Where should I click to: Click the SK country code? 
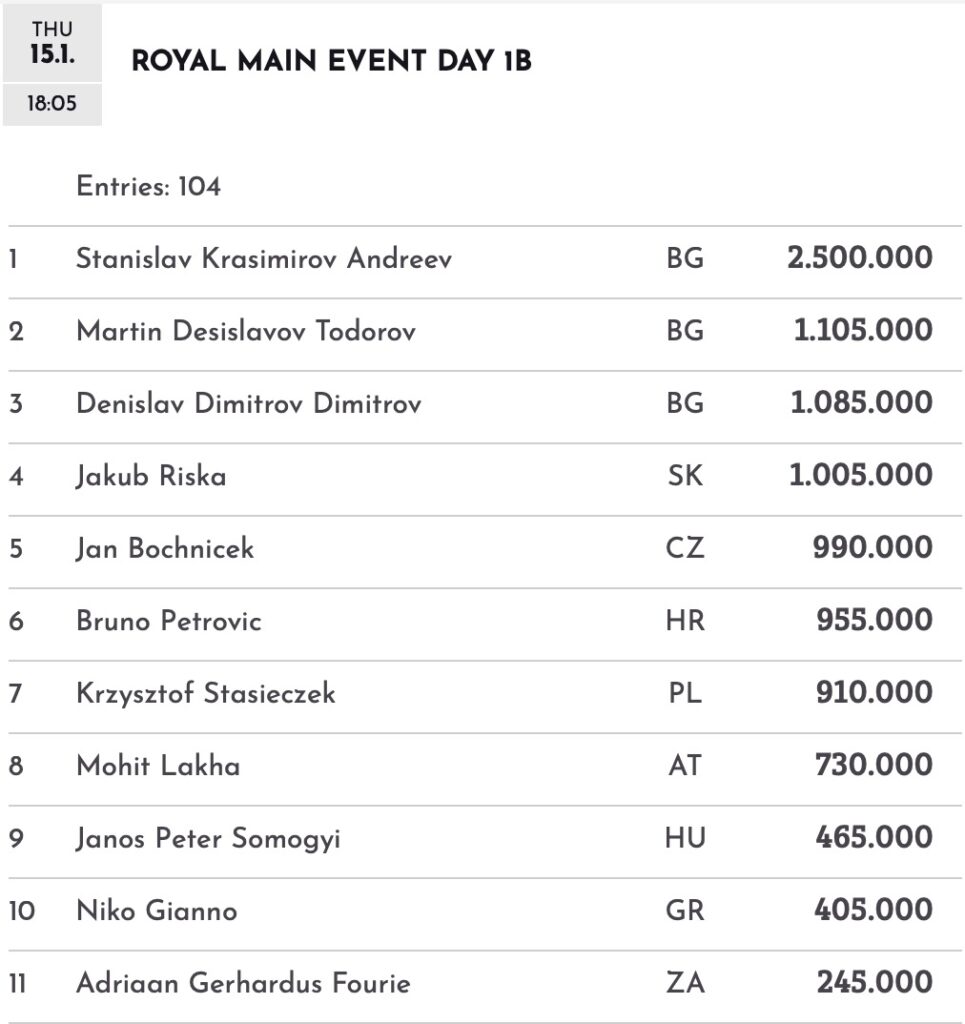coord(685,476)
